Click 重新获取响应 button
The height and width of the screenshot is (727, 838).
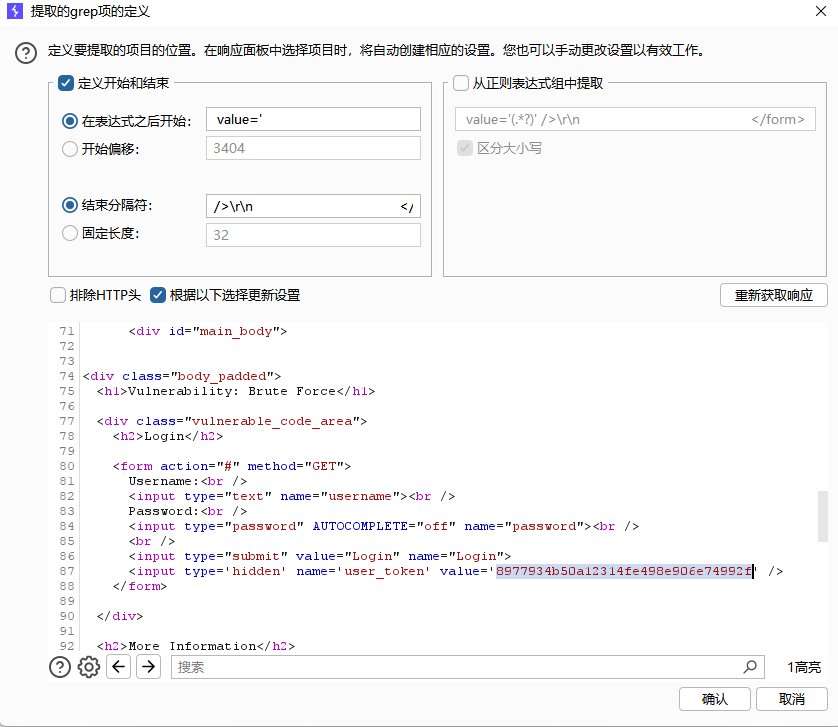pos(773,295)
